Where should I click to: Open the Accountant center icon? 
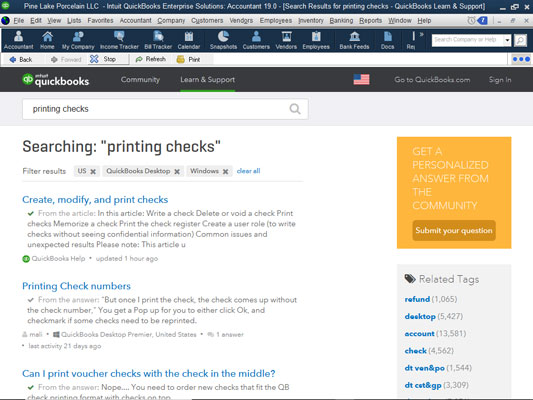pos(18,40)
